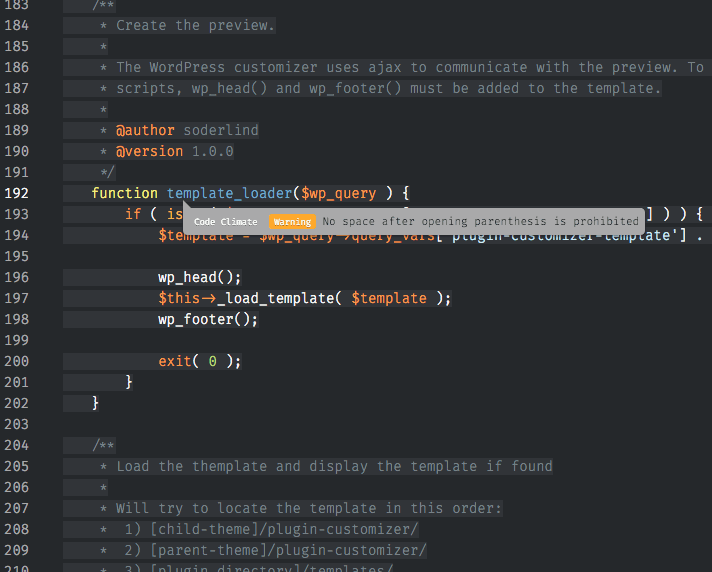Click line number 208 in gutter
The image size is (712, 572).
(x=17, y=529)
